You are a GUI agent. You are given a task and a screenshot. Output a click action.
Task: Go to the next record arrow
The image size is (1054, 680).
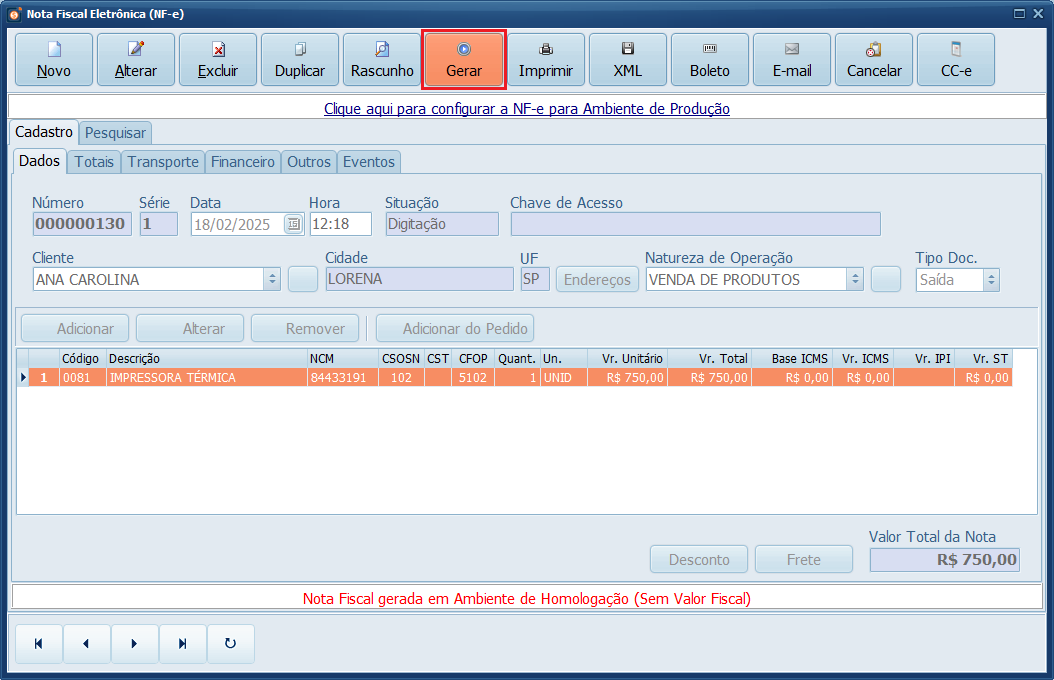pyautogui.click(x=134, y=644)
